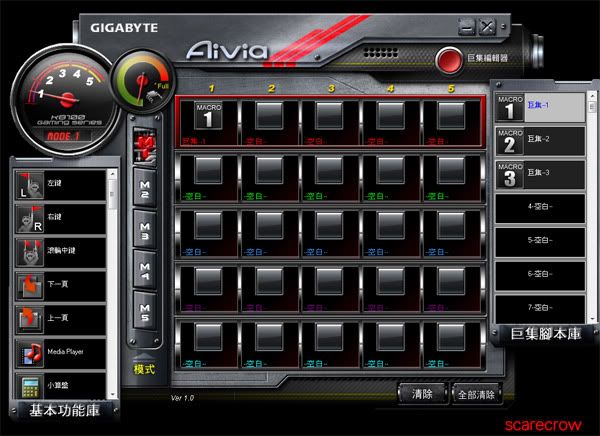Select the 巨集-3 macro entry
Image resolution: width=600 pixels, height=436 pixels.
coord(540,175)
